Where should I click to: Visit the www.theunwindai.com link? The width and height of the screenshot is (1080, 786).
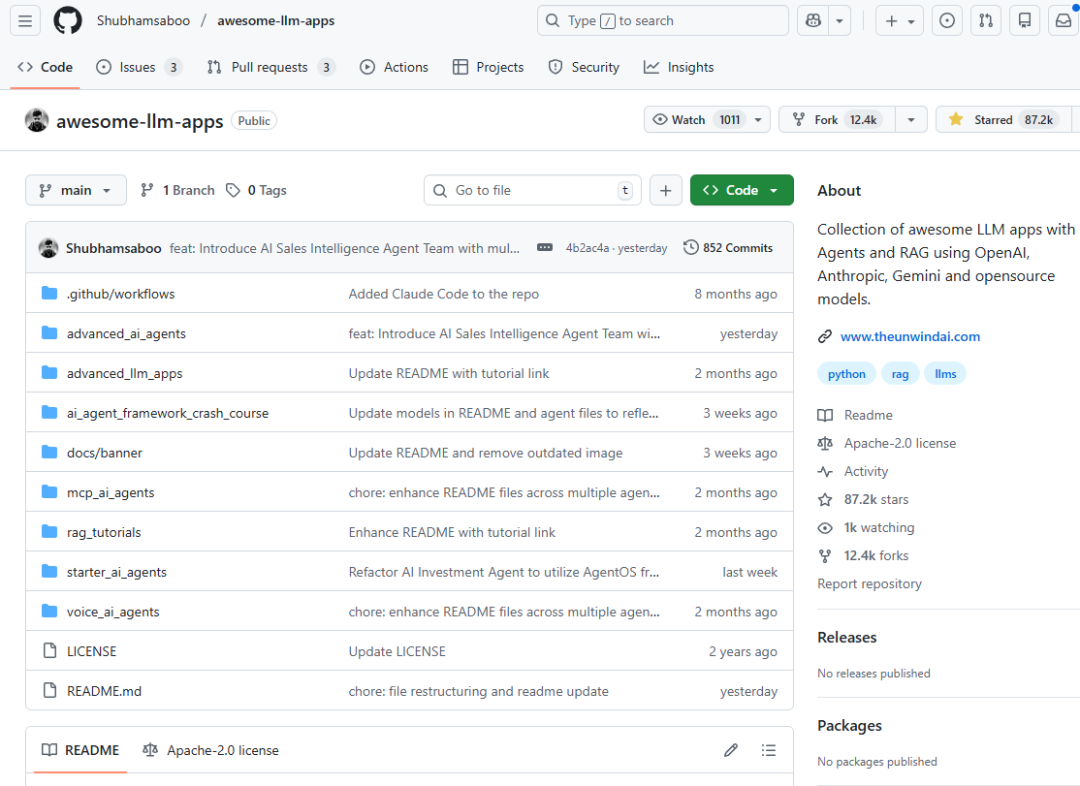pyautogui.click(x=910, y=336)
